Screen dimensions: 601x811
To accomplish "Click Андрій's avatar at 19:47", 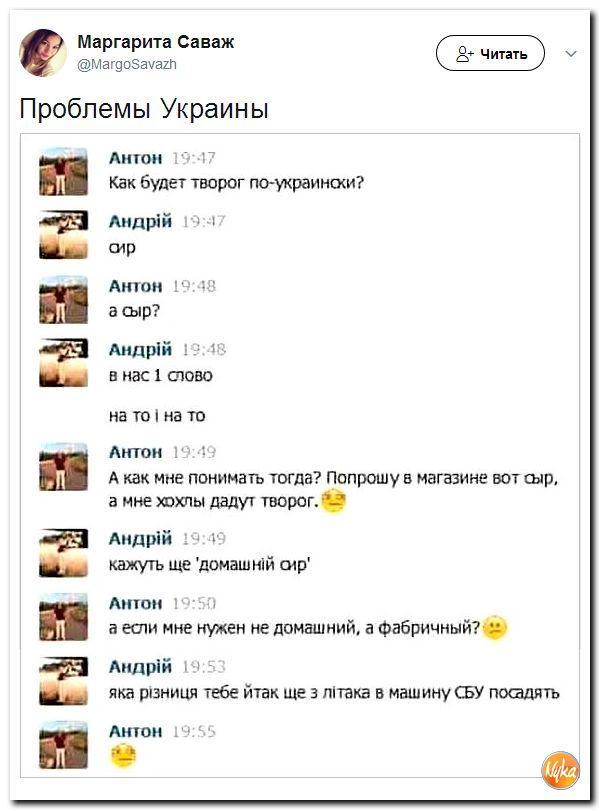I will [64, 234].
